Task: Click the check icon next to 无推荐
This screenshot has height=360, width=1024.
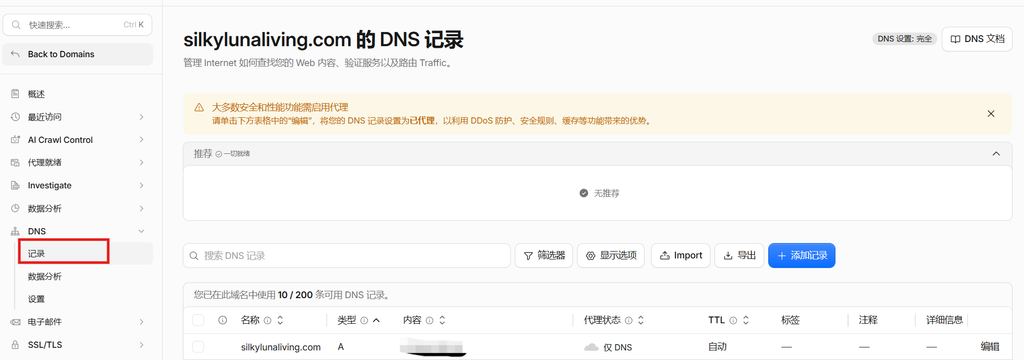Action: (x=583, y=194)
